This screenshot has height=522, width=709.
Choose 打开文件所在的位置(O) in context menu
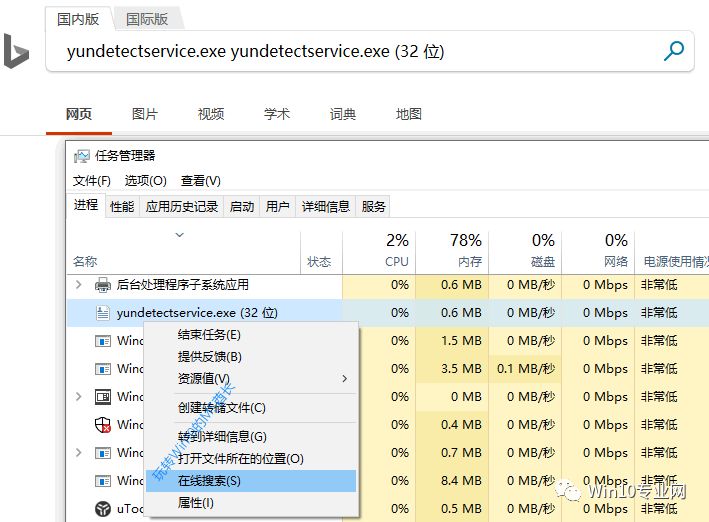coord(251,459)
